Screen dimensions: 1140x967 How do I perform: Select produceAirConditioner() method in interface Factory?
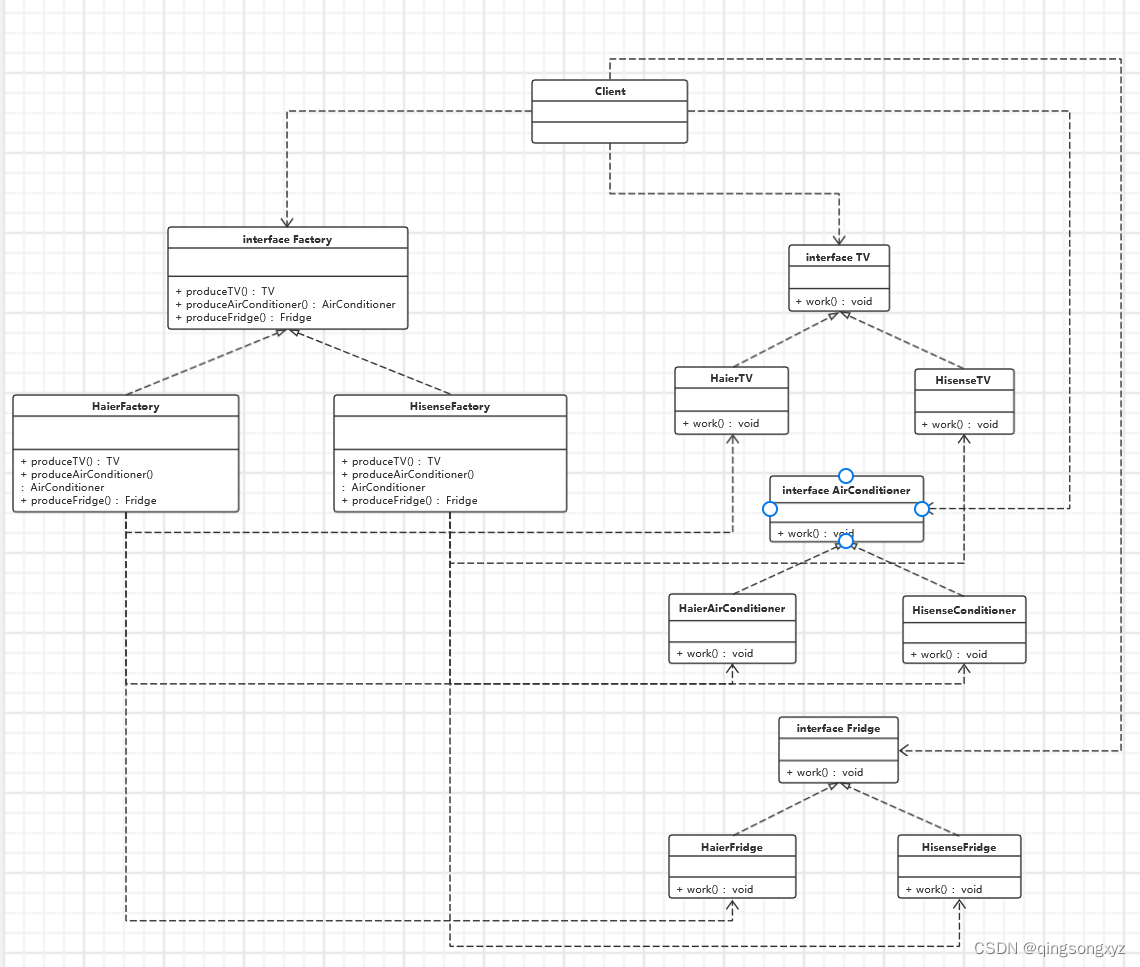coord(285,304)
